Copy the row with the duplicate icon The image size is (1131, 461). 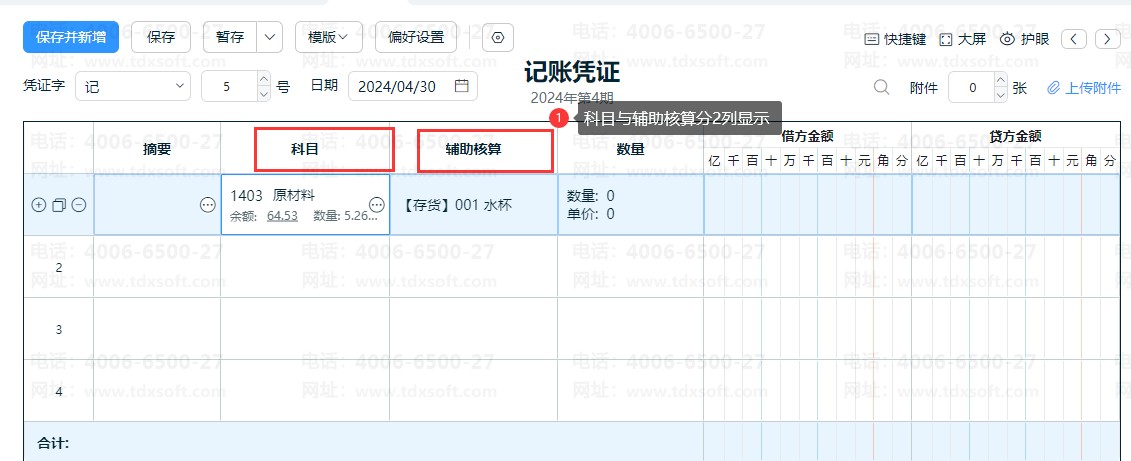tap(59, 205)
